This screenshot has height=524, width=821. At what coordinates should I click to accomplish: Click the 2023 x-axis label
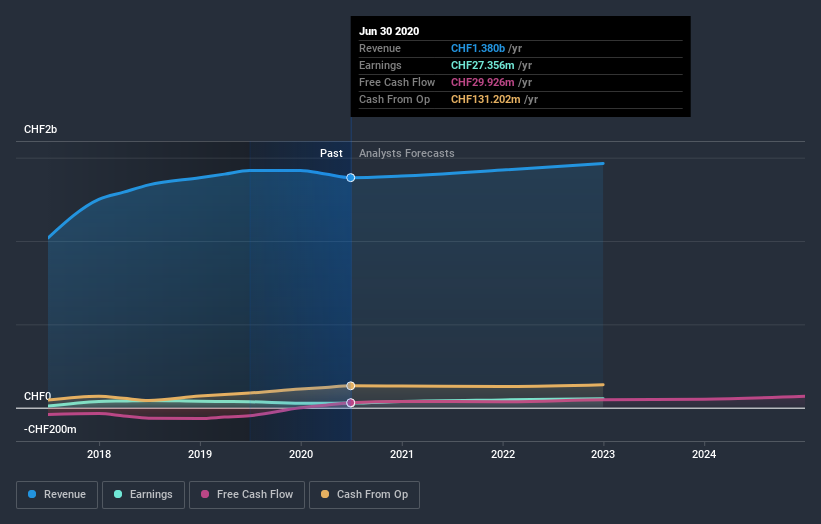coord(603,454)
